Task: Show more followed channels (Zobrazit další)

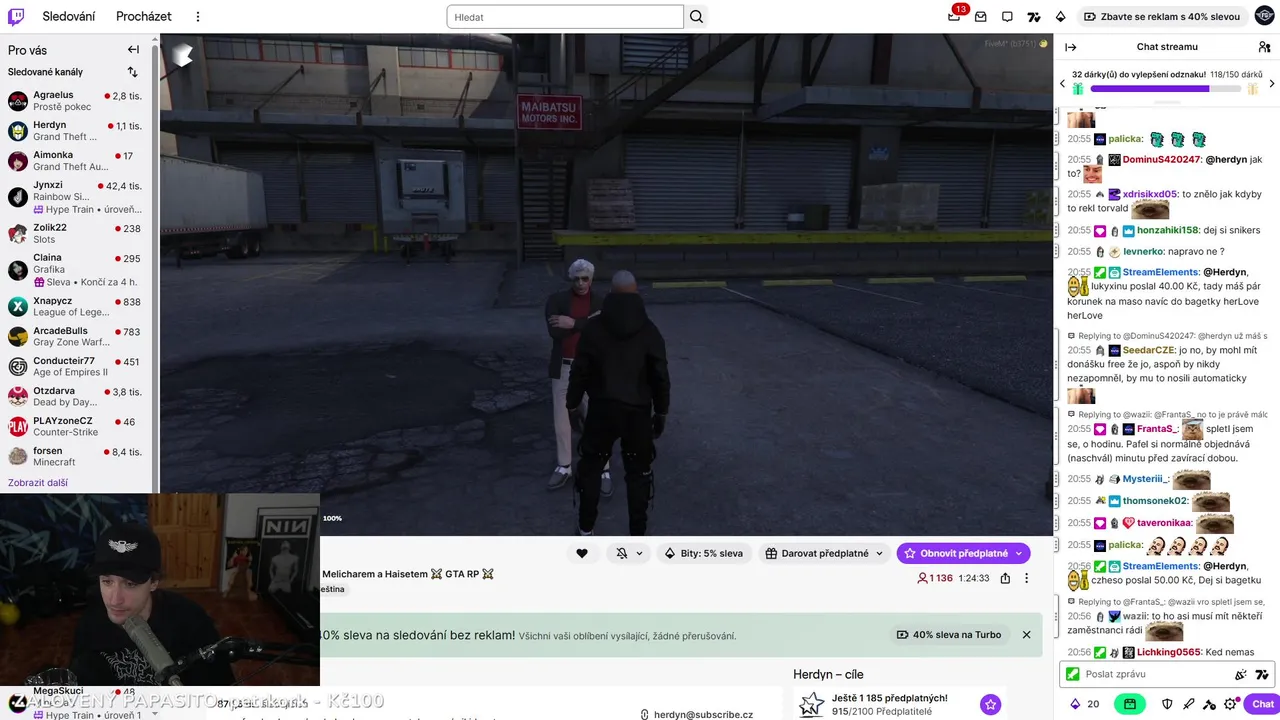Action: [38, 482]
